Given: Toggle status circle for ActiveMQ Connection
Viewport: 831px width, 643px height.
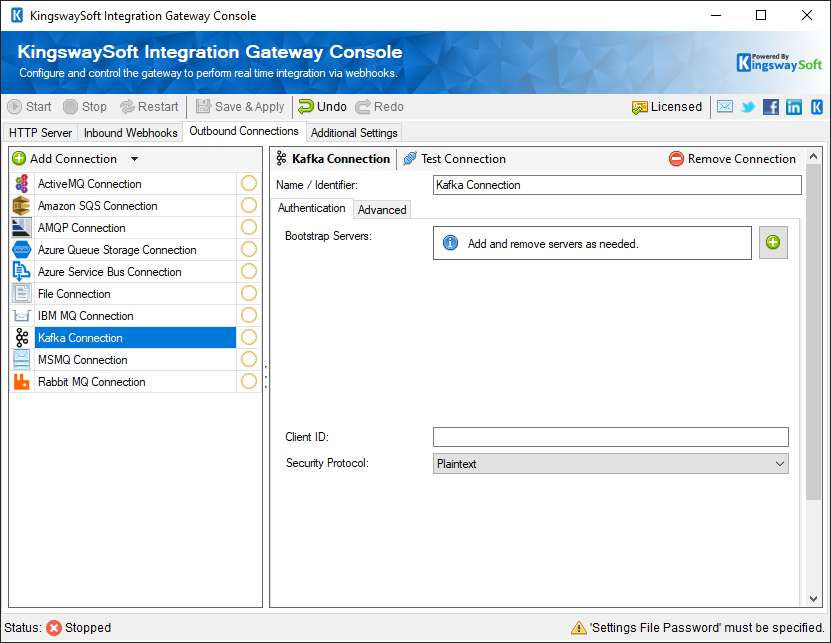Looking at the screenshot, I should coord(249,183).
